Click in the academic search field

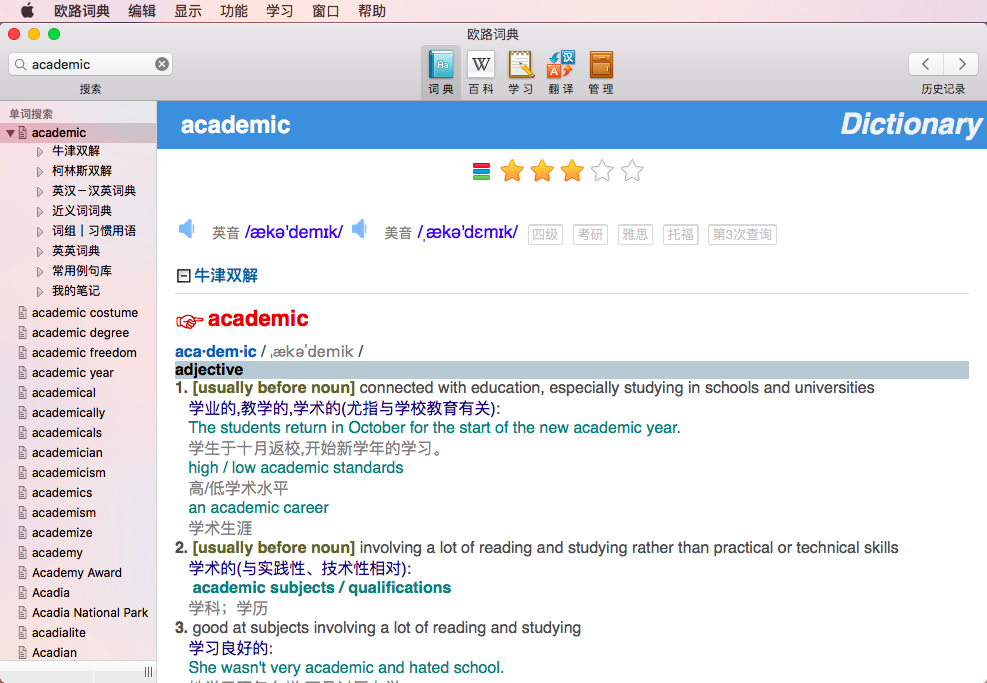pyautogui.click(x=91, y=64)
